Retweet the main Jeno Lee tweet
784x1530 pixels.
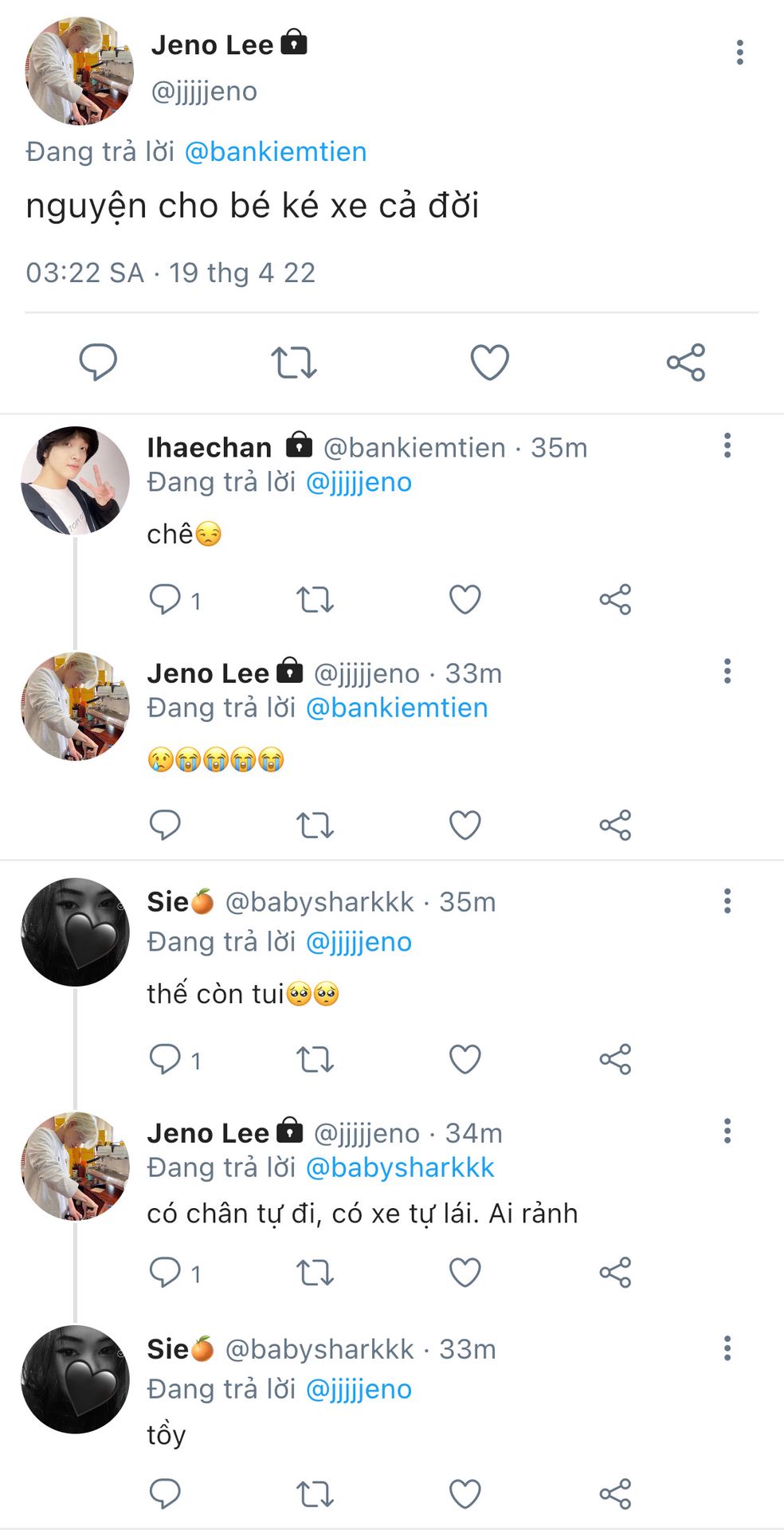point(294,363)
